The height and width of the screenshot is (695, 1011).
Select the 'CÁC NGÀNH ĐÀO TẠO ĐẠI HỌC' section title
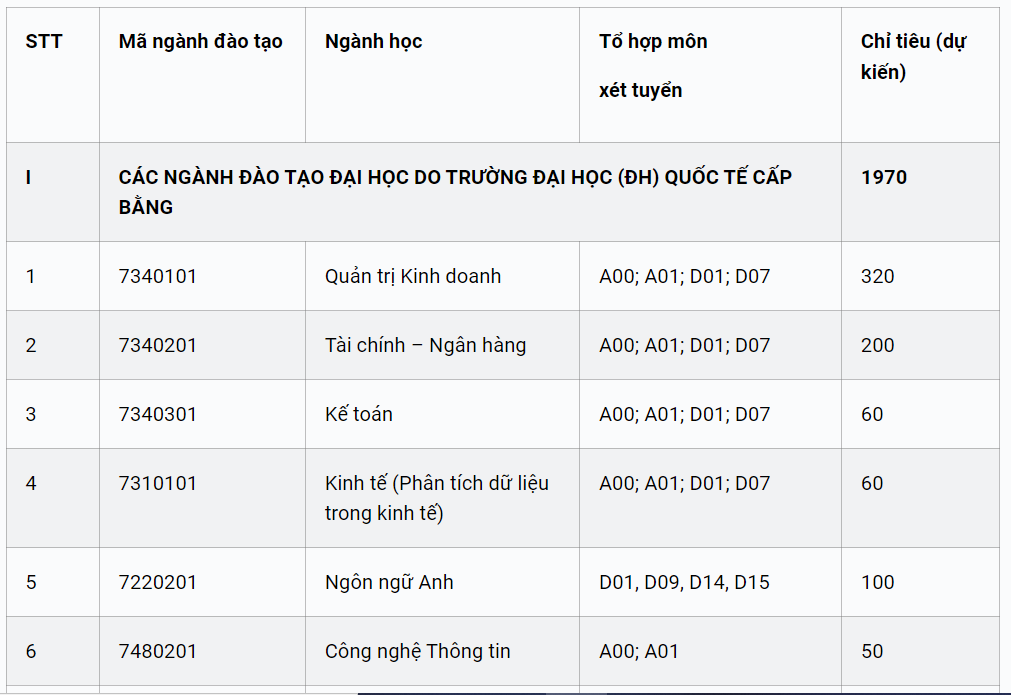click(x=455, y=192)
